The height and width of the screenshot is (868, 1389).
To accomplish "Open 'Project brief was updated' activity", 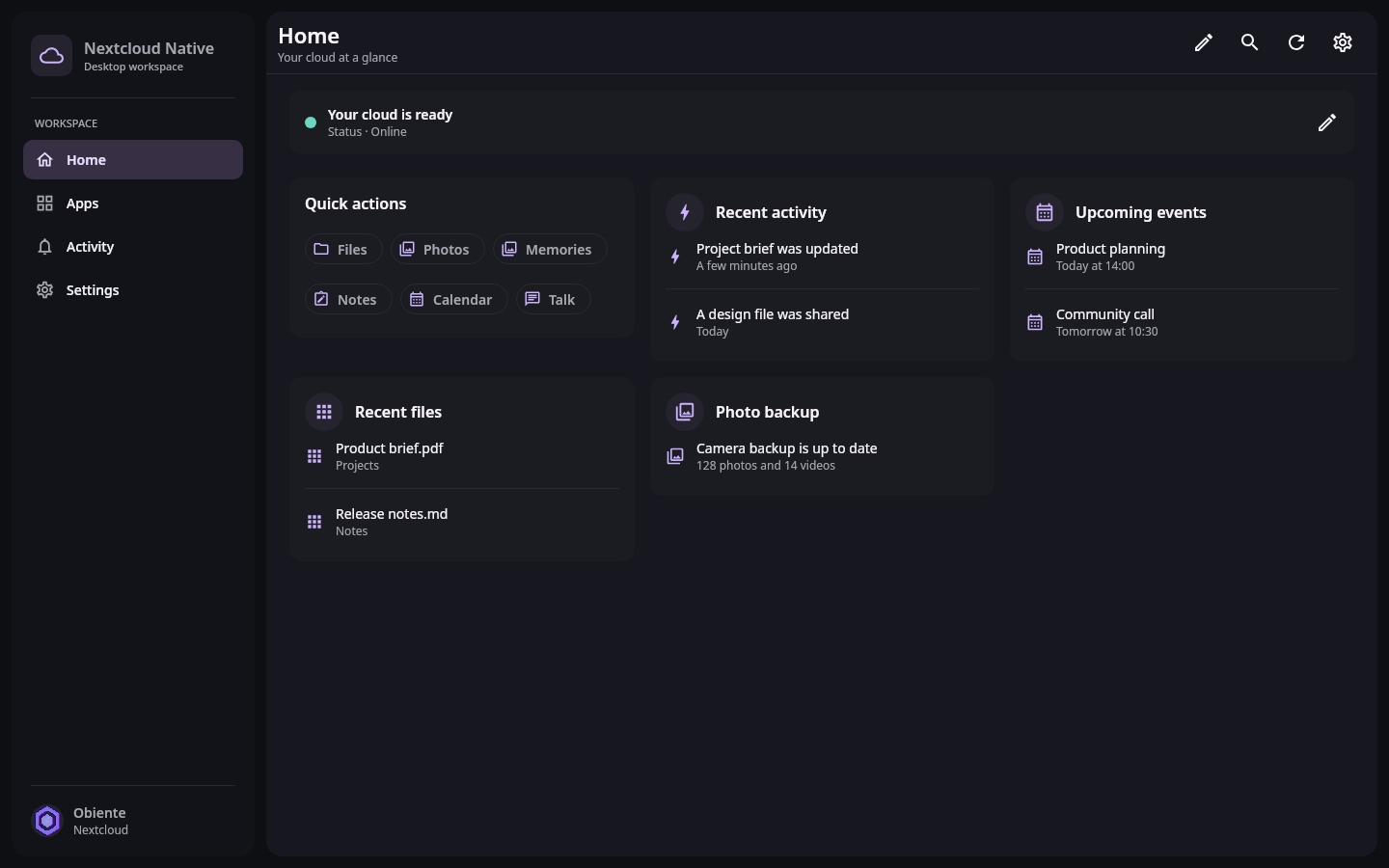I will pyautogui.click(x=822, y=257).
